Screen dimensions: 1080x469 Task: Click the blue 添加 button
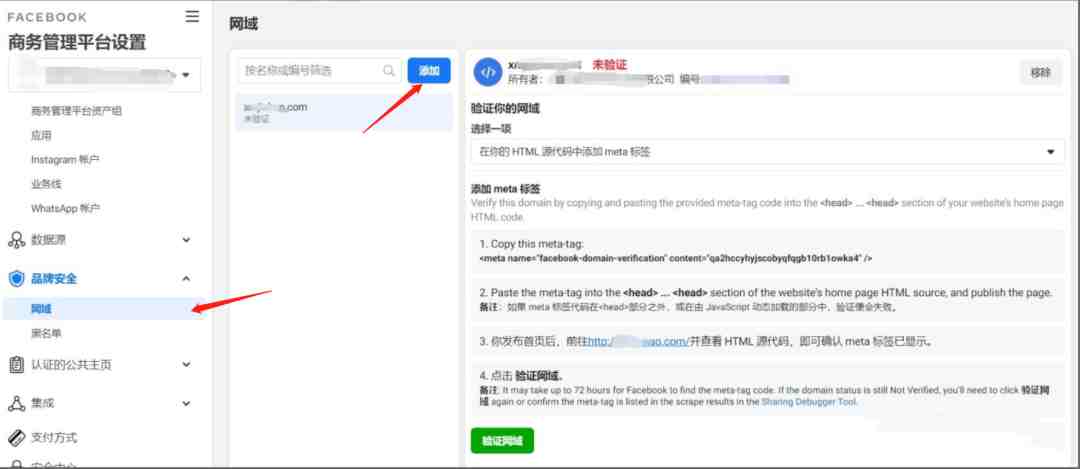coord(429,70)
